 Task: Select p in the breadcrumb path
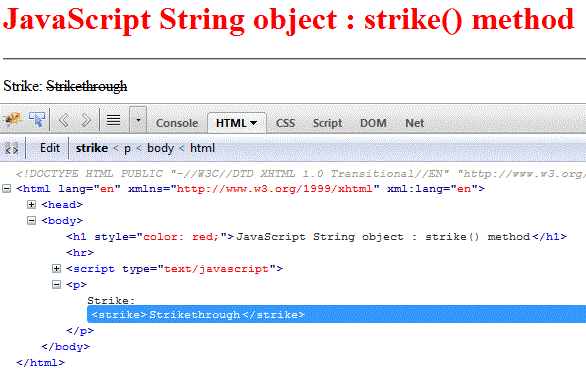127,148
